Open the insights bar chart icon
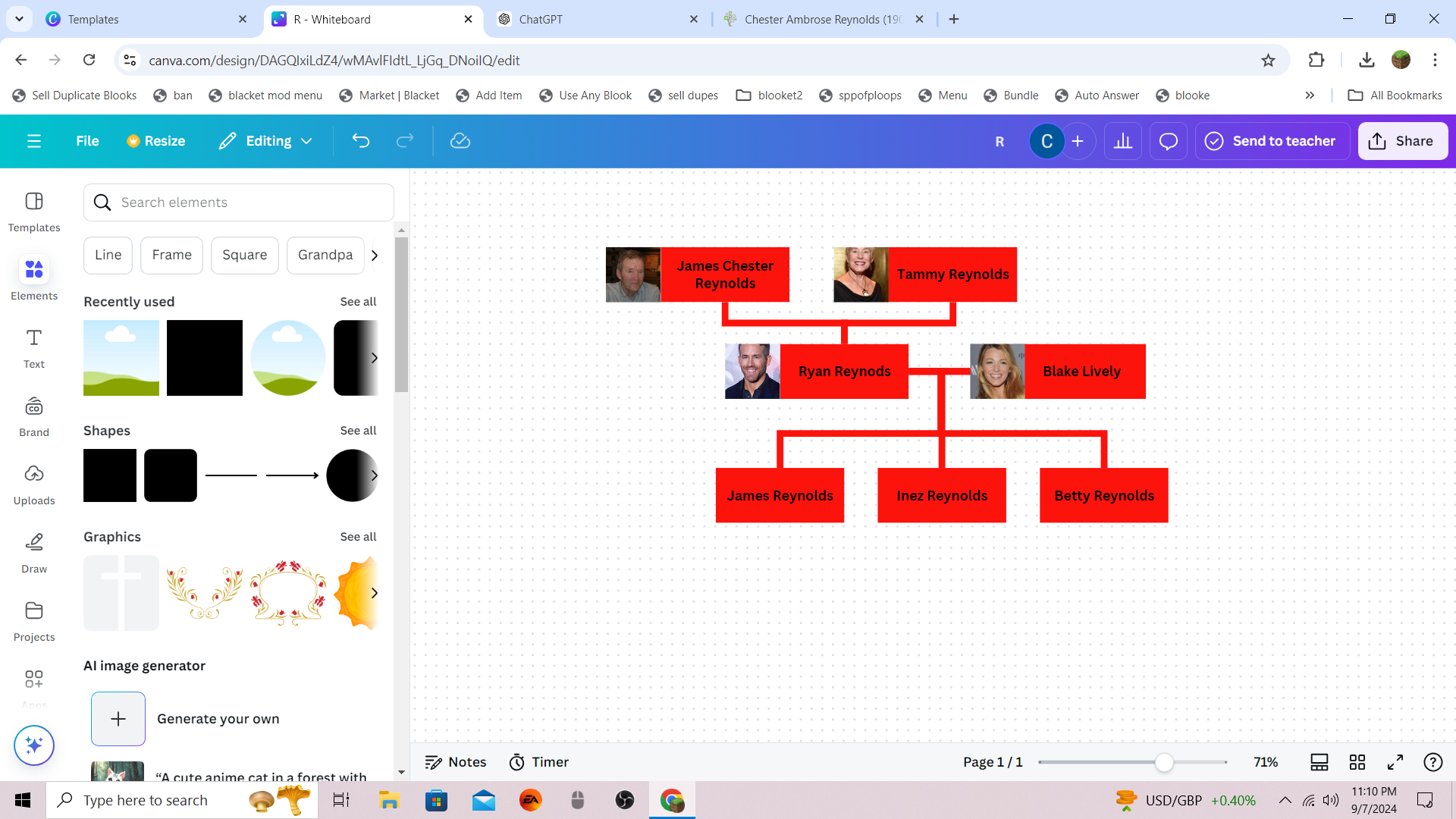Image resolution: width=1456 pixels, height=819 pixels. click(x=1123, y=141)
